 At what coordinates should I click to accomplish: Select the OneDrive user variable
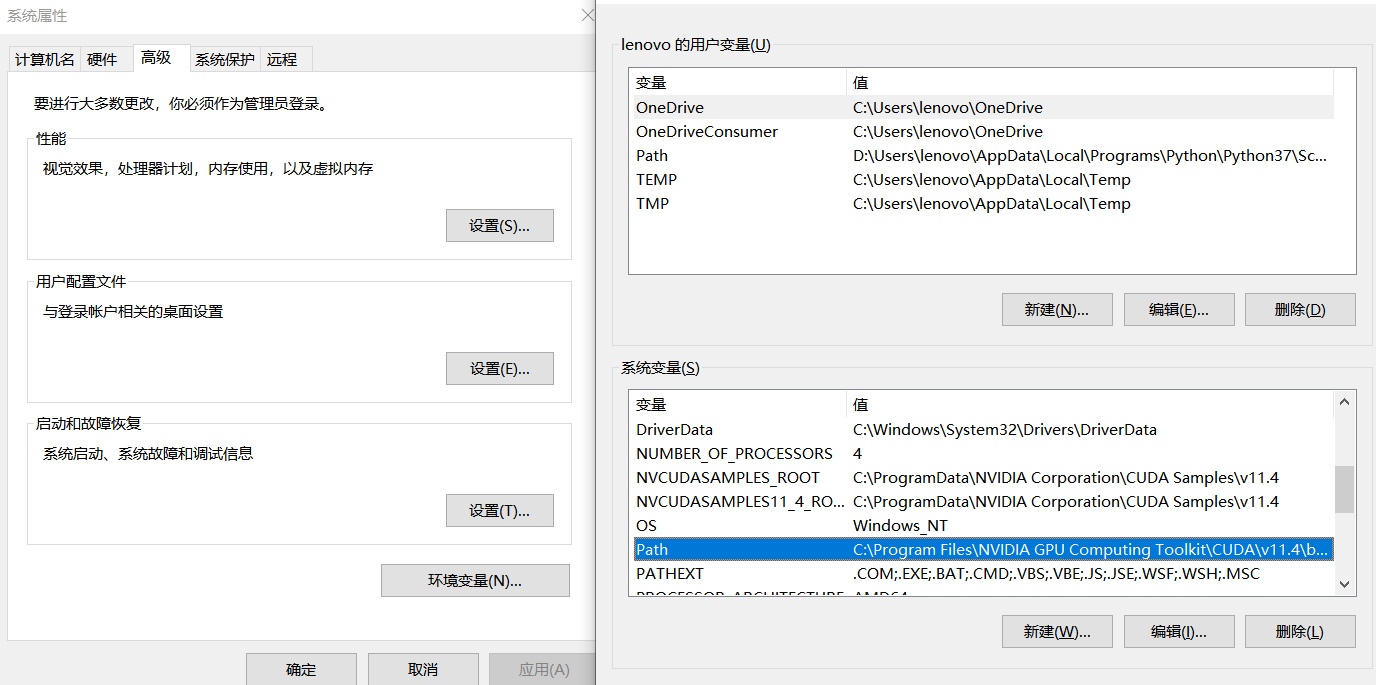tap(700, 107)
